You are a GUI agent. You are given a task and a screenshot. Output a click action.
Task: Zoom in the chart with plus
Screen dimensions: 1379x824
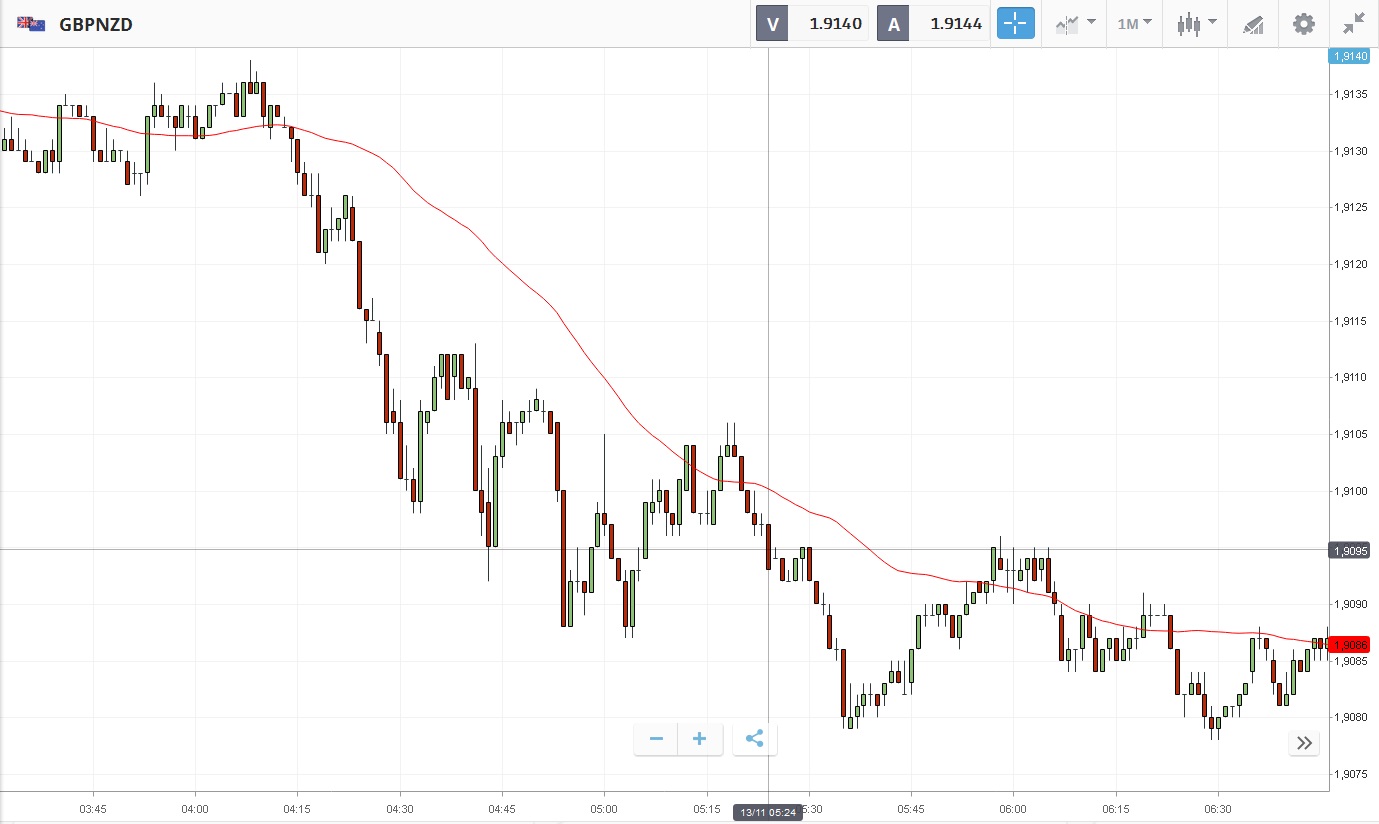coord(700,739)
